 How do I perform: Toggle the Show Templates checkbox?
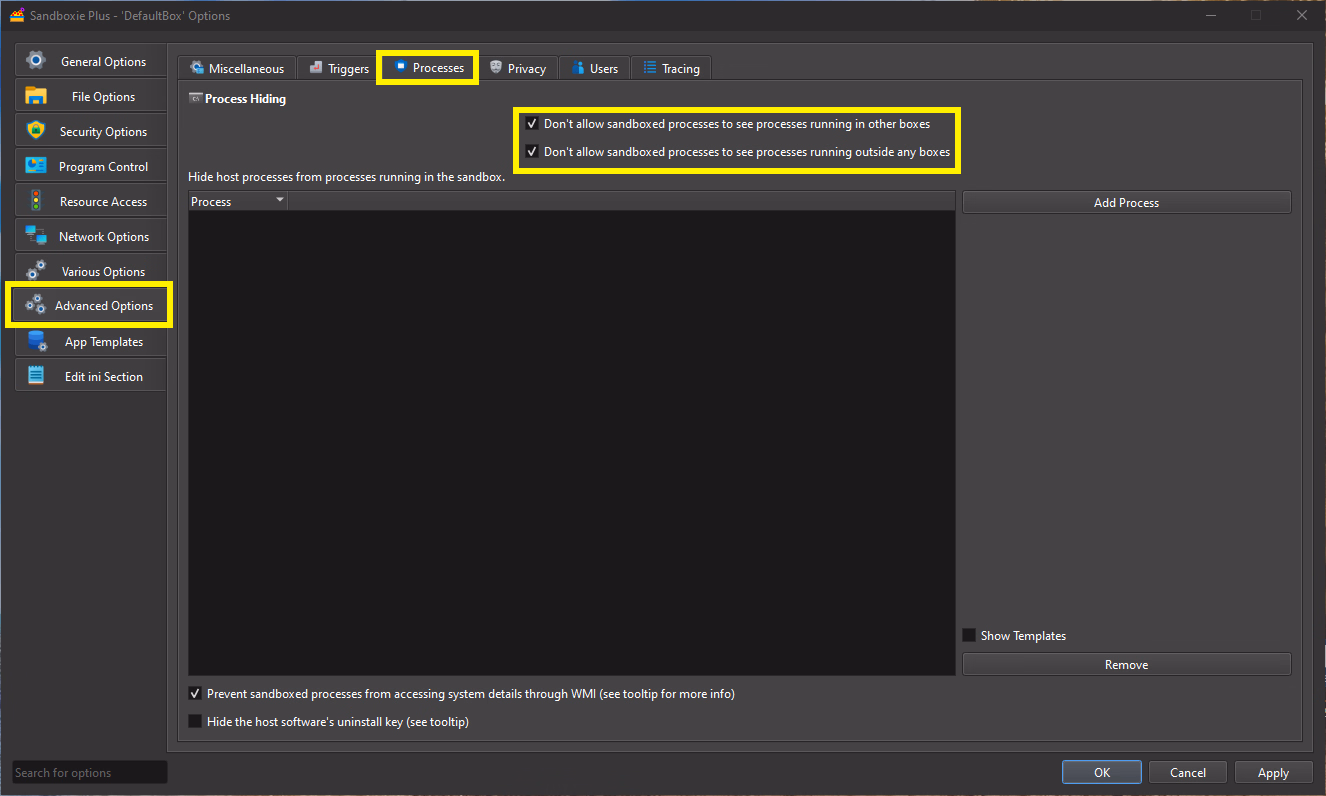click(x=969, y=635)
